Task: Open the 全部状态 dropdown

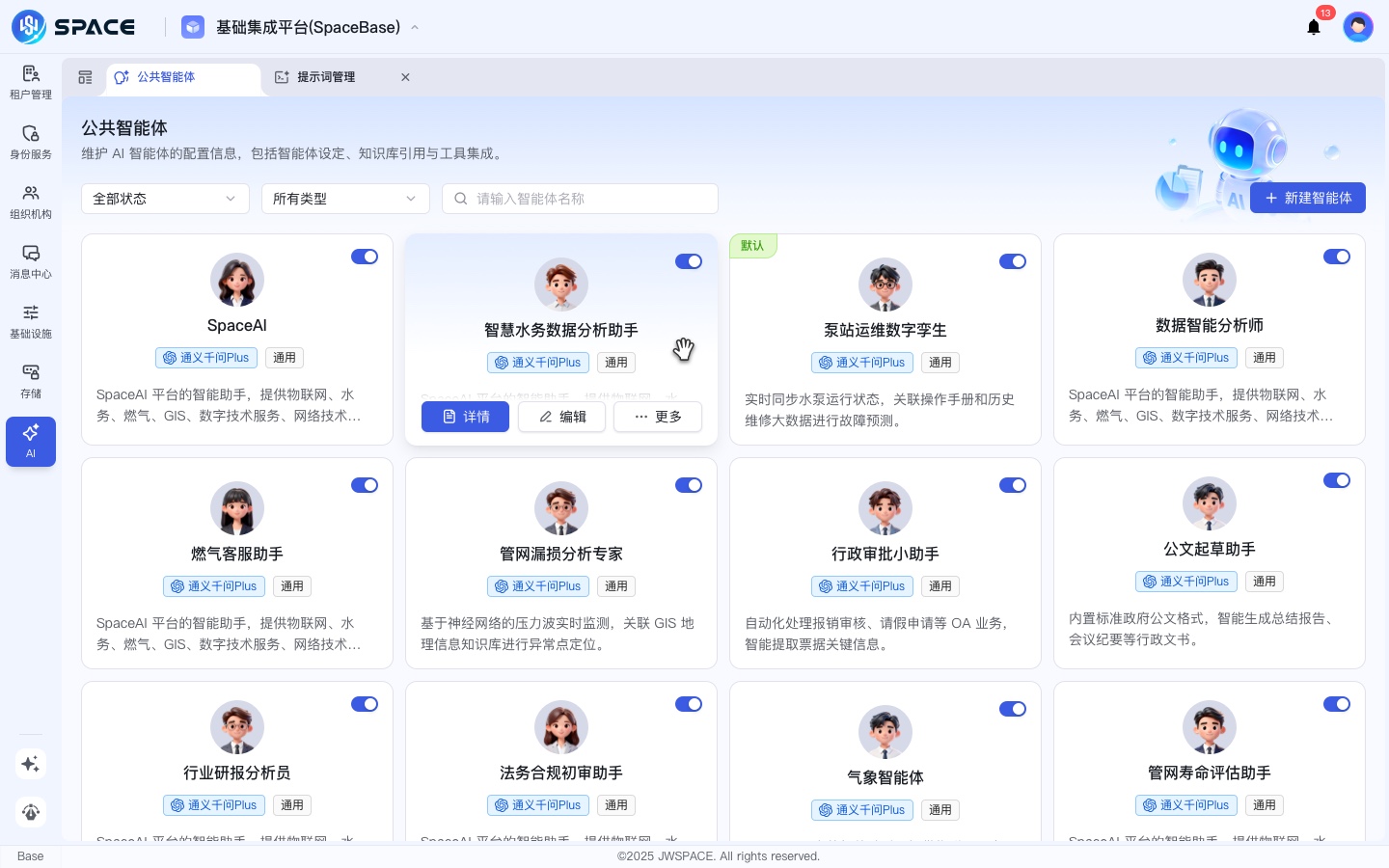Action: coord(165,199)
